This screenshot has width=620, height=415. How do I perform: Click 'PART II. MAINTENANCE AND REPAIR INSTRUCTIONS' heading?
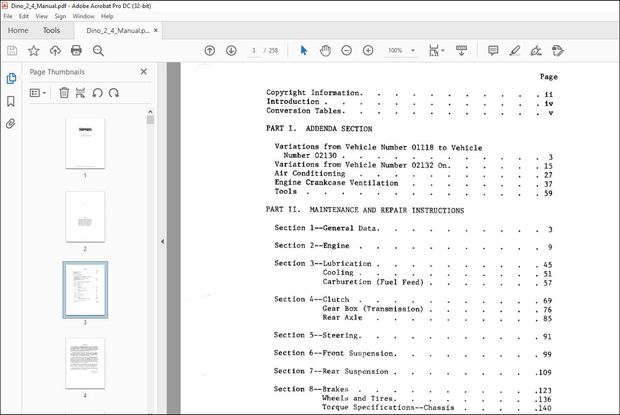[x=365, y=210]
